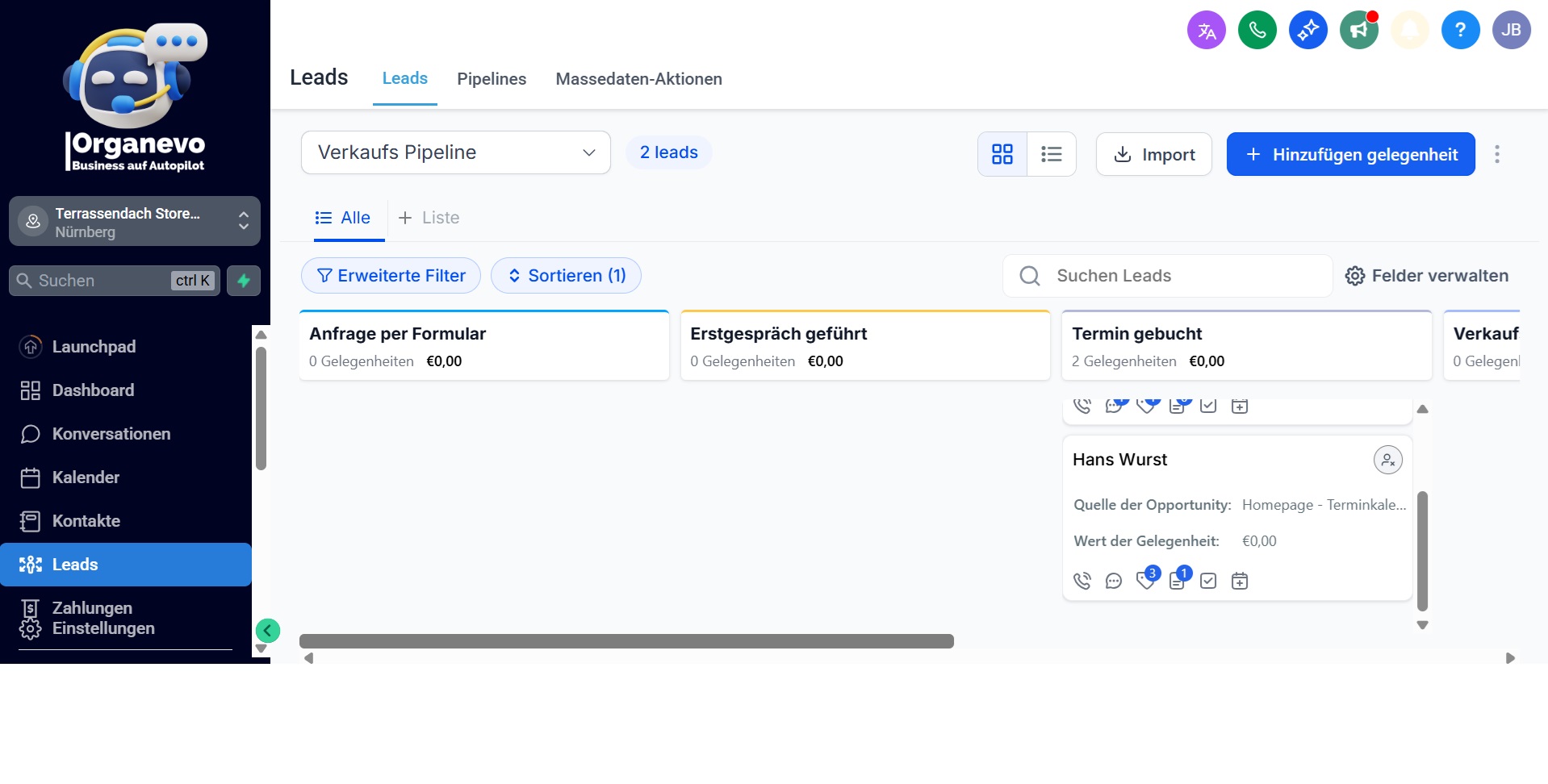Open the Terrassendach Store account switcher

pos(135,222)
